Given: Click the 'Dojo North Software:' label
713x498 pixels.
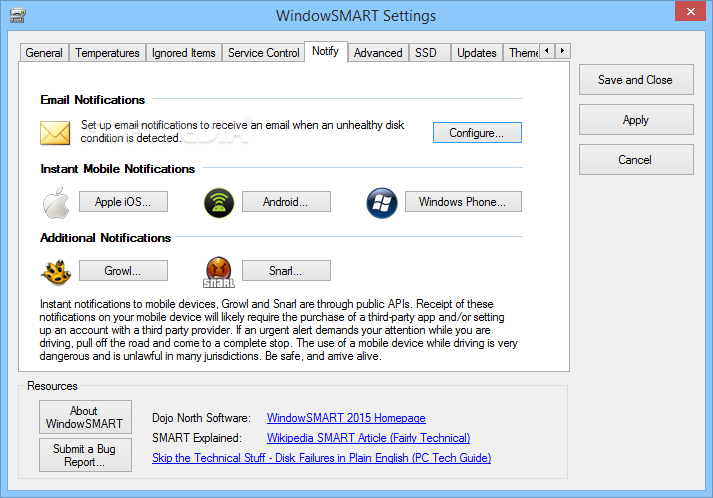Looking at the screenshot, I should [x=201, y=418].
